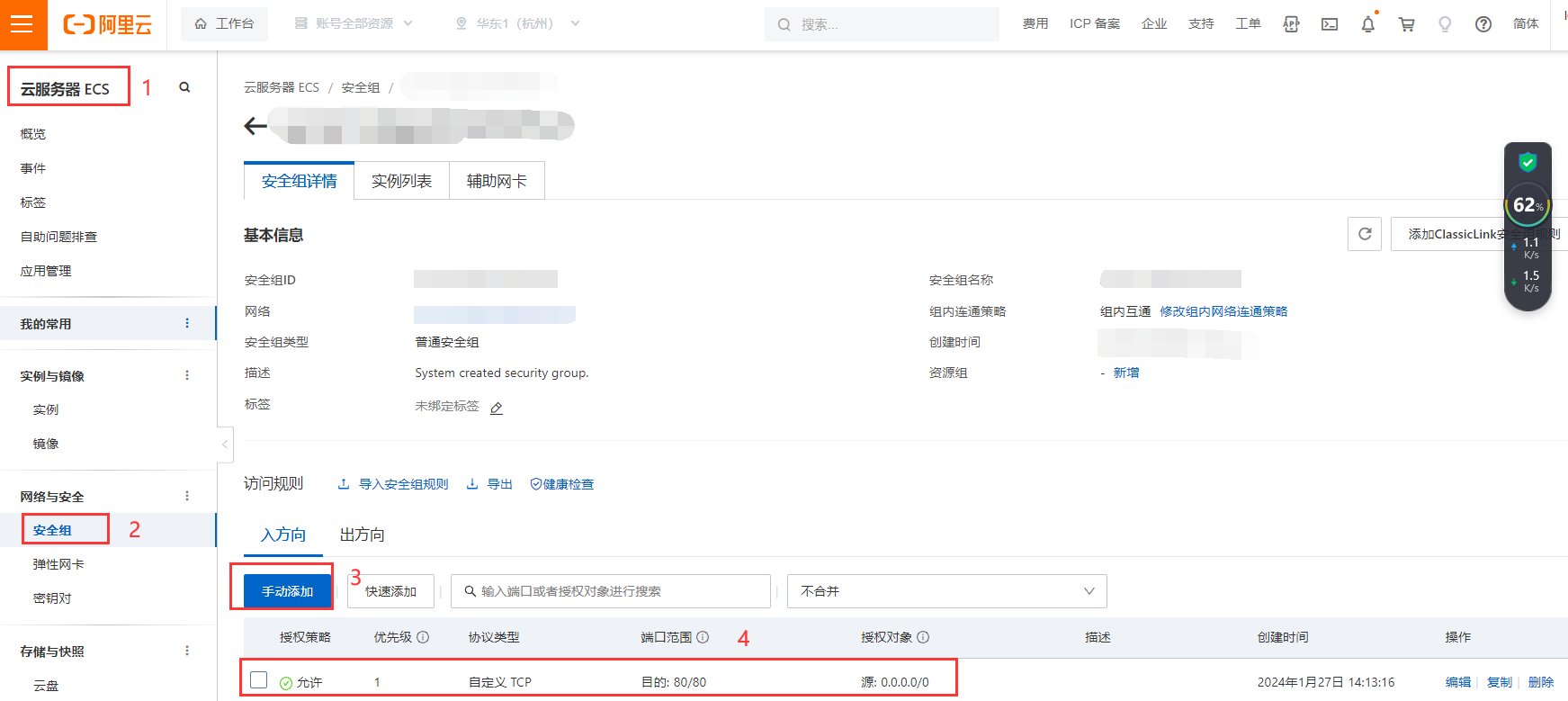Screen dimensions: 1568x701
Task: Open the 不合并 merge dropdown
Action: 947,591
